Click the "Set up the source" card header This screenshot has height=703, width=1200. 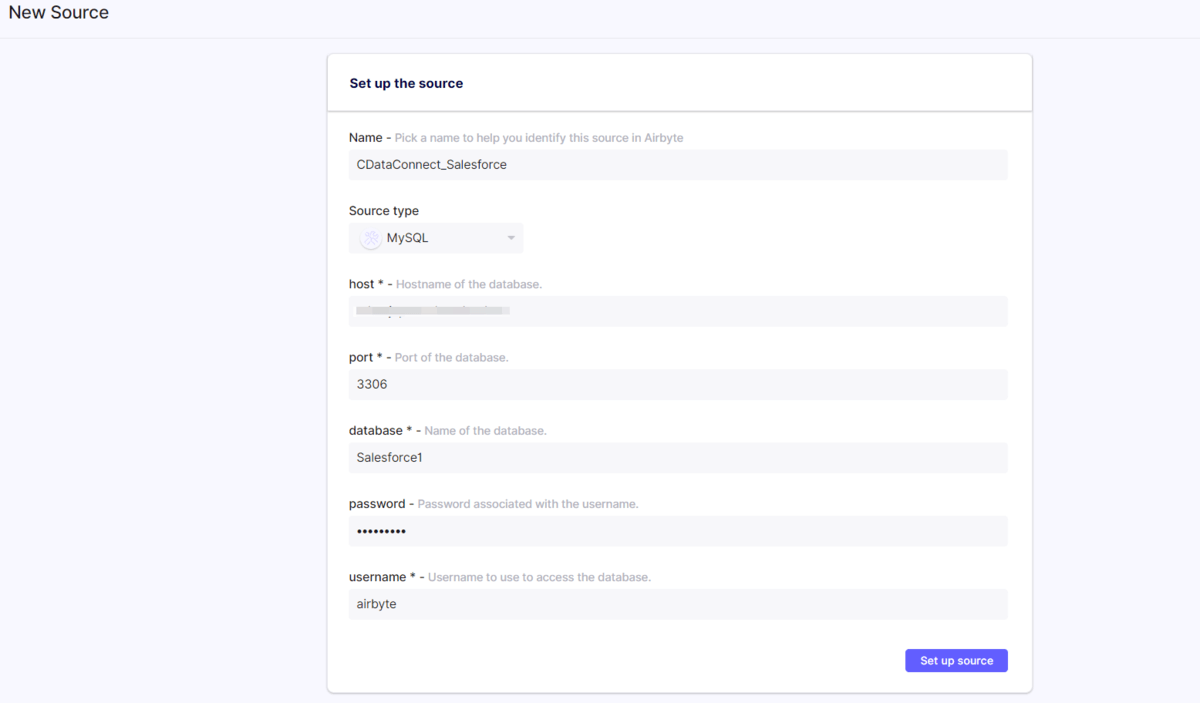406,83
